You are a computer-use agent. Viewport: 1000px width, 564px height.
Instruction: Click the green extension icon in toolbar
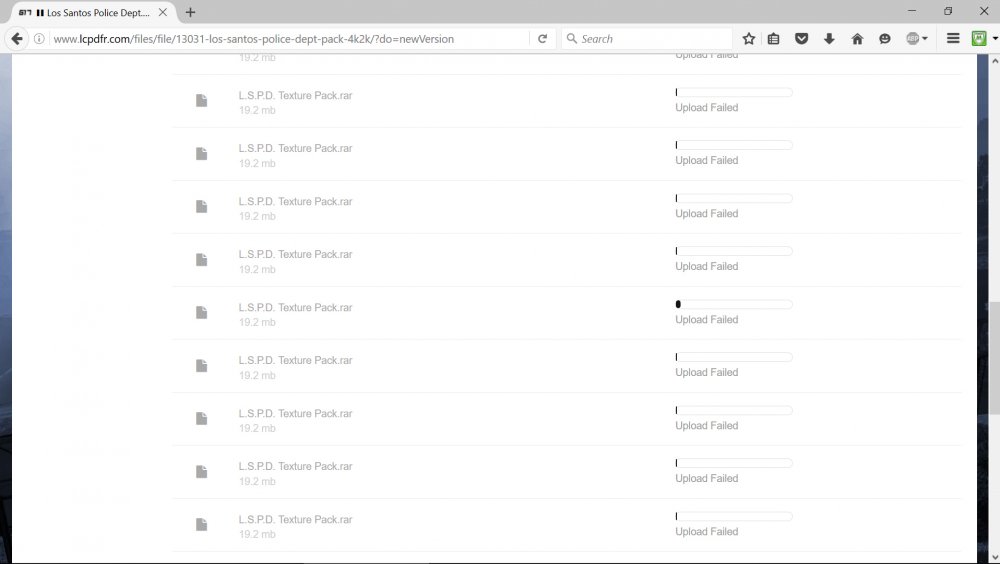tap(979, 39)
